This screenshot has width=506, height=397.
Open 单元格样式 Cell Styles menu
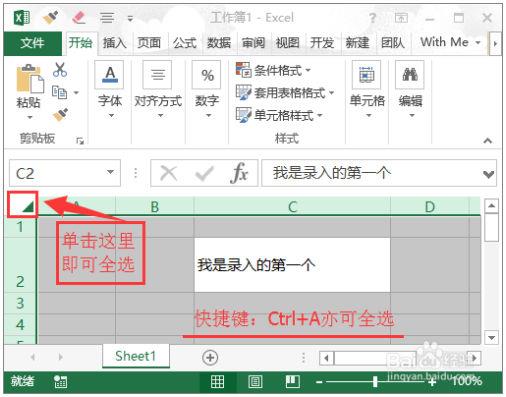pyautogui.click(x=279, y=115)
